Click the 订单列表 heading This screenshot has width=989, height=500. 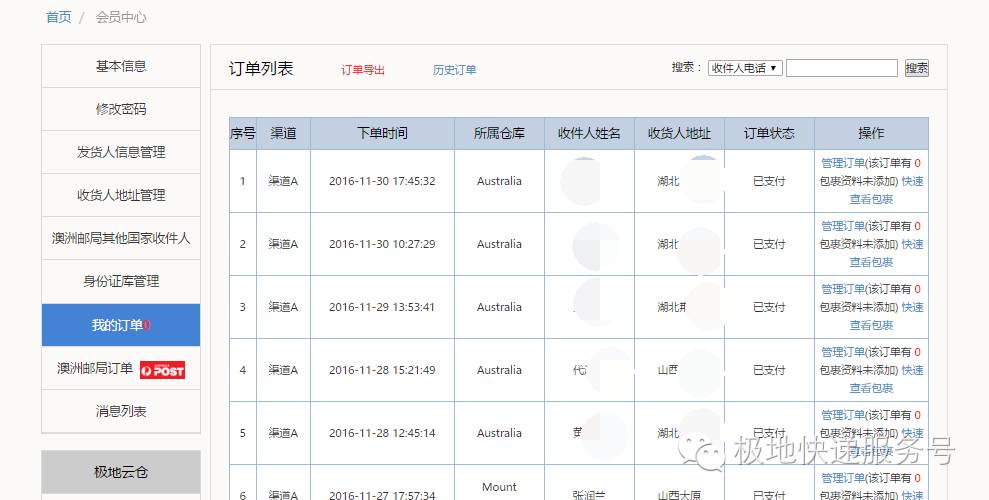[261, 69]
